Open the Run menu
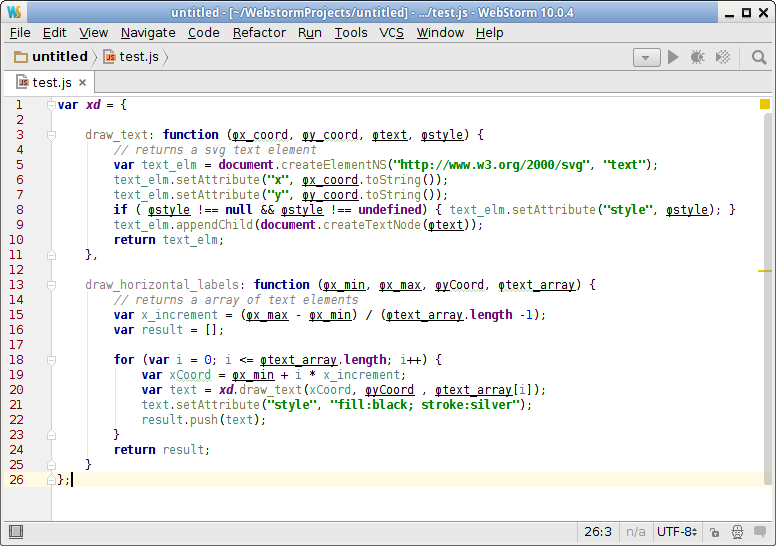Viewport: 776px width, 546px height. (x=310, y=33)
